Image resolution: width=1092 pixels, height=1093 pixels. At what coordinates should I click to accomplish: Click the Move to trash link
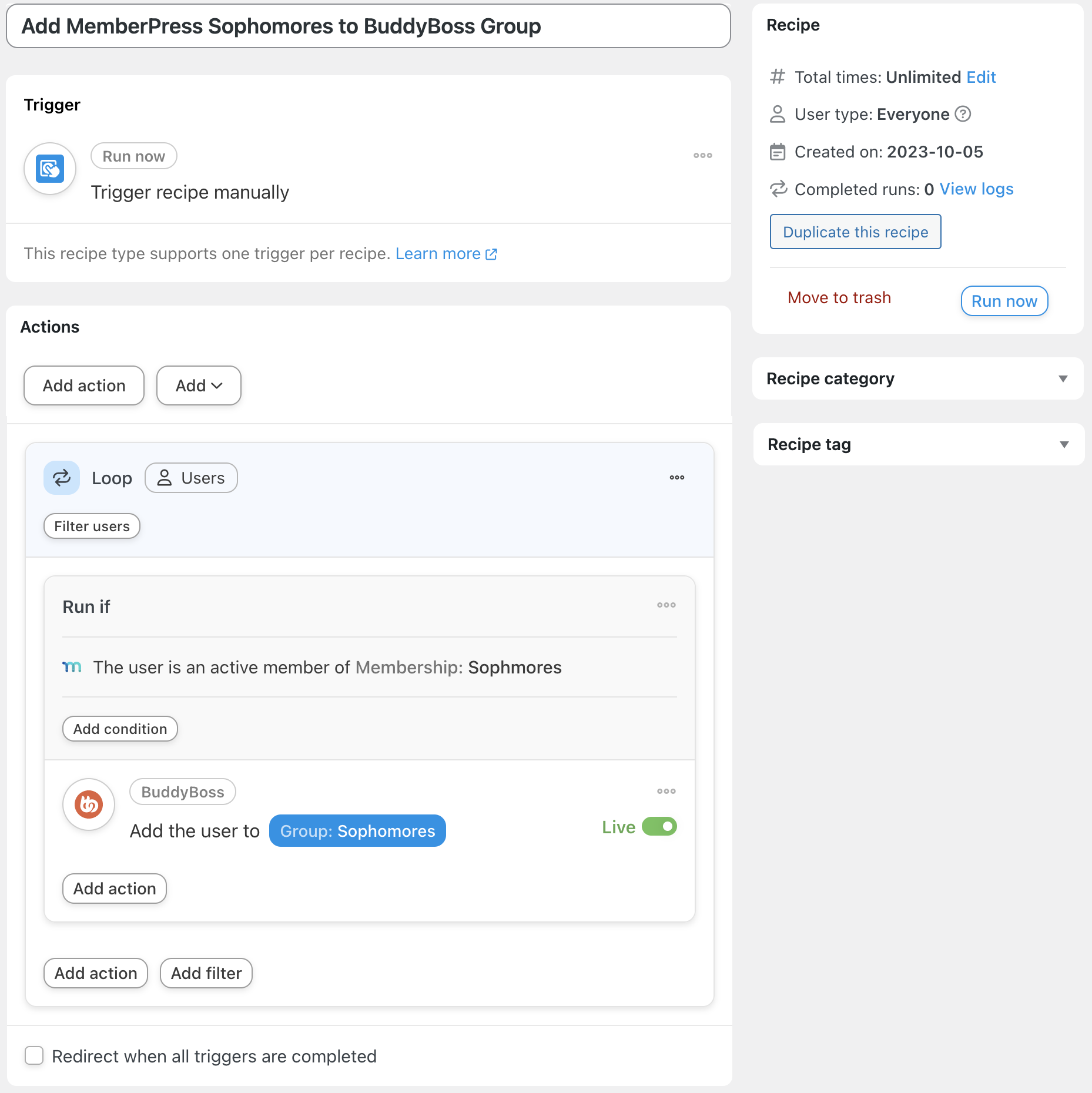839,298
